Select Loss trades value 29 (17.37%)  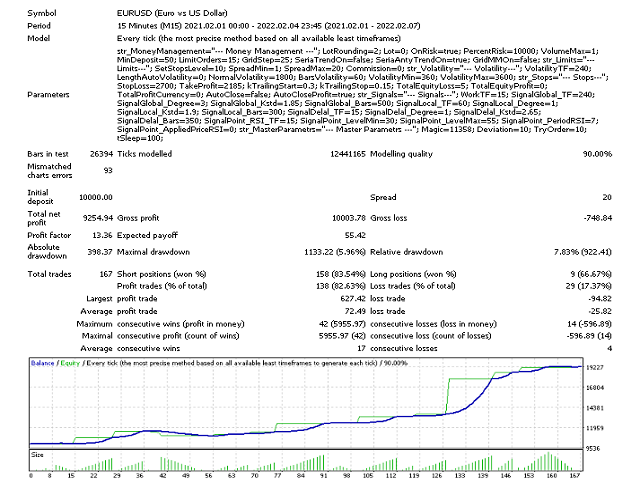tap(589, 286)
